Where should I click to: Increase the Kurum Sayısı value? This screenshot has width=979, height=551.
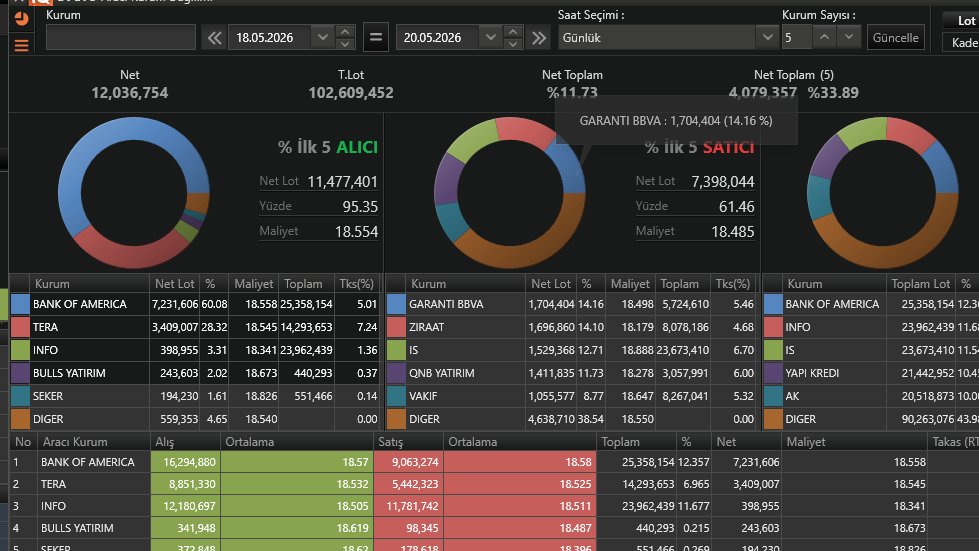coord(824,37)
